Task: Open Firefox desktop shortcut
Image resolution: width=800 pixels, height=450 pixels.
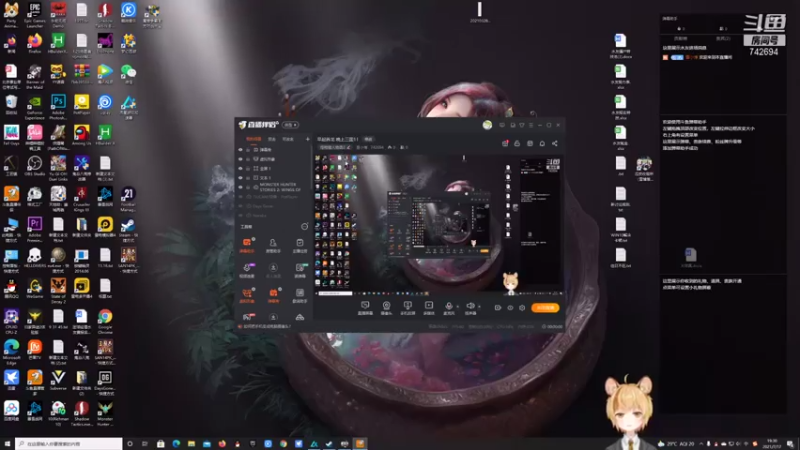Action: point(35,43)
